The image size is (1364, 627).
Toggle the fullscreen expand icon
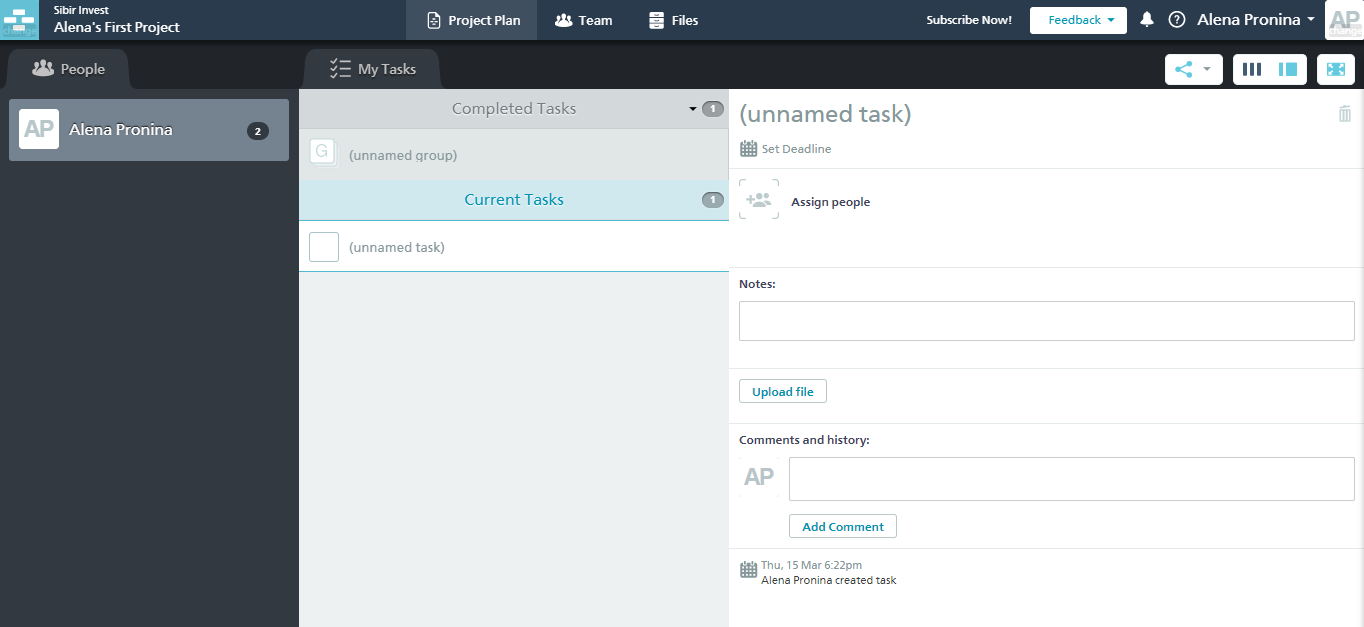(x=1336, y=69)
